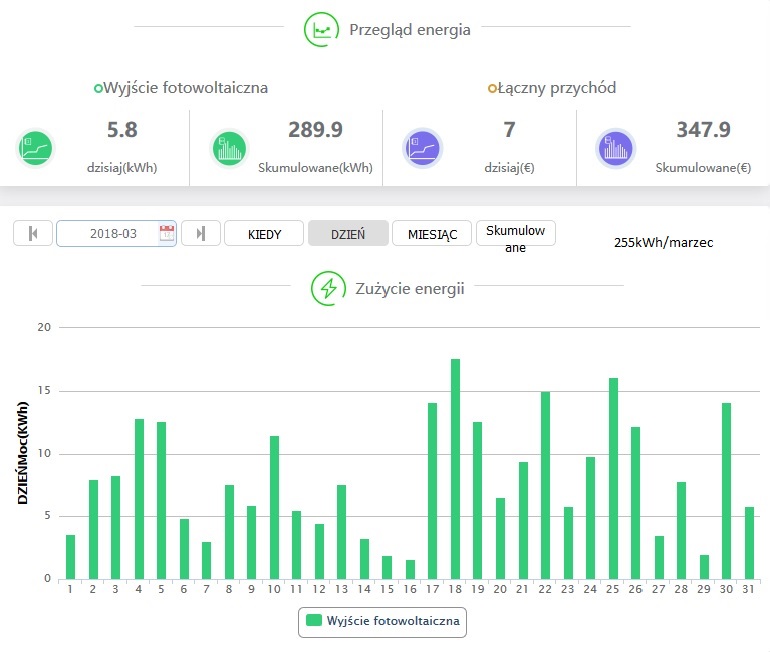Click the Łączny przychód section heading

556,88
